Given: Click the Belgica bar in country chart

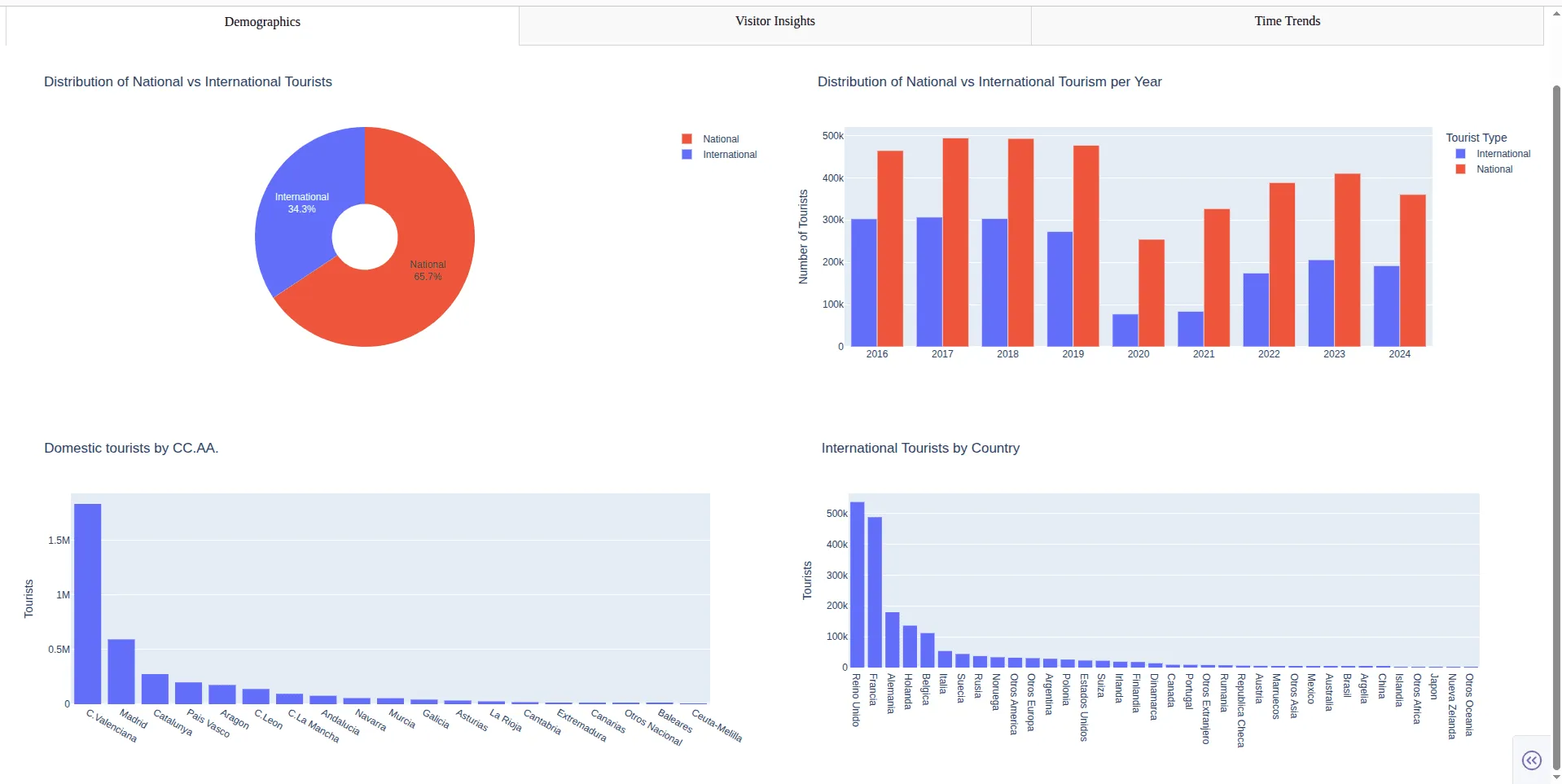Looking at the screenshot, I should coord(927,650).
